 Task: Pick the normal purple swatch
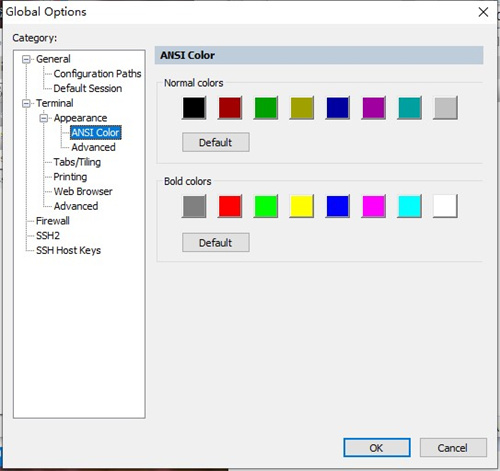(x=374, y=108)
